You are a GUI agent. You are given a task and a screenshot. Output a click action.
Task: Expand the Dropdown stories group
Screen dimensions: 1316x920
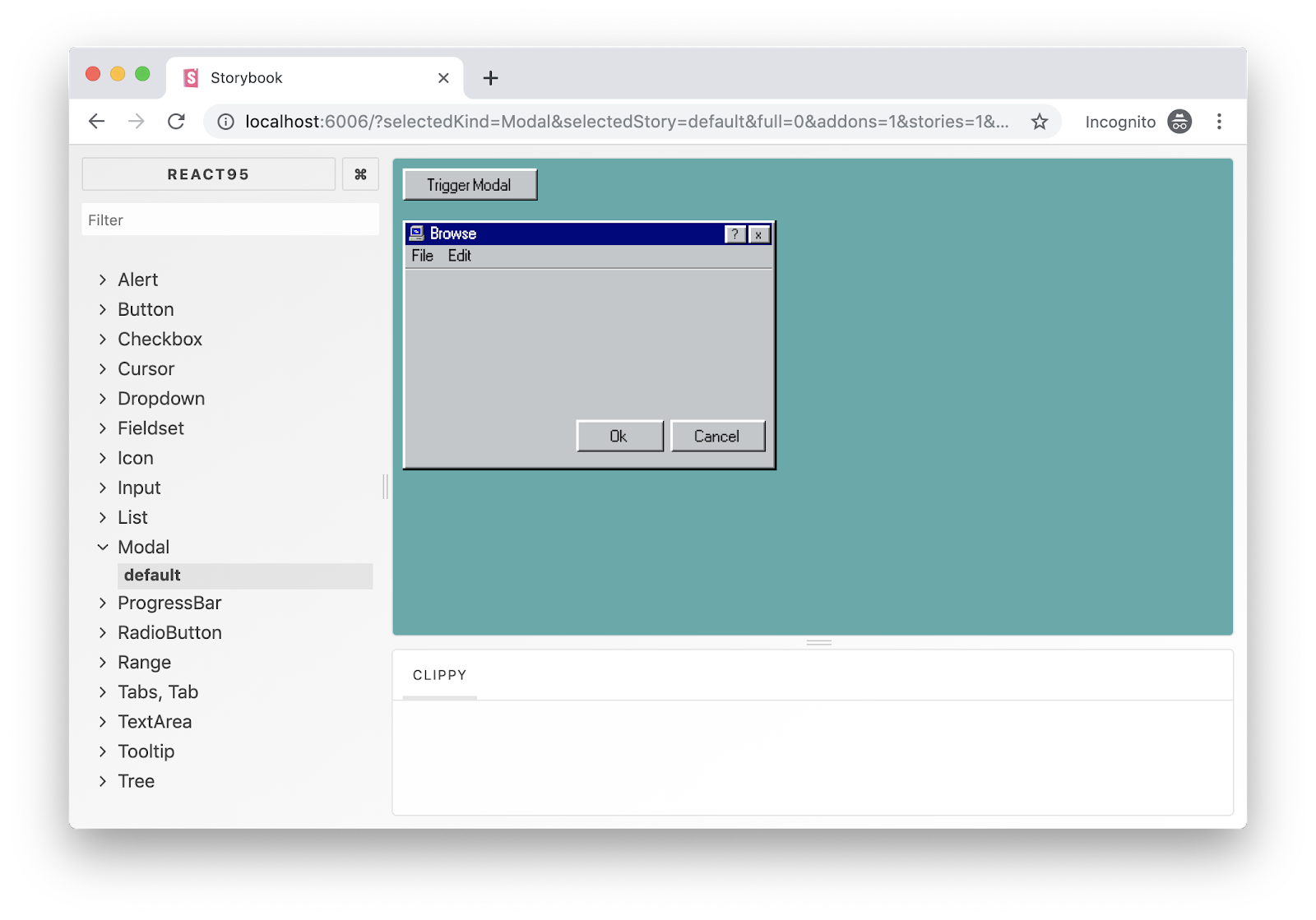(x=160, y=398)
